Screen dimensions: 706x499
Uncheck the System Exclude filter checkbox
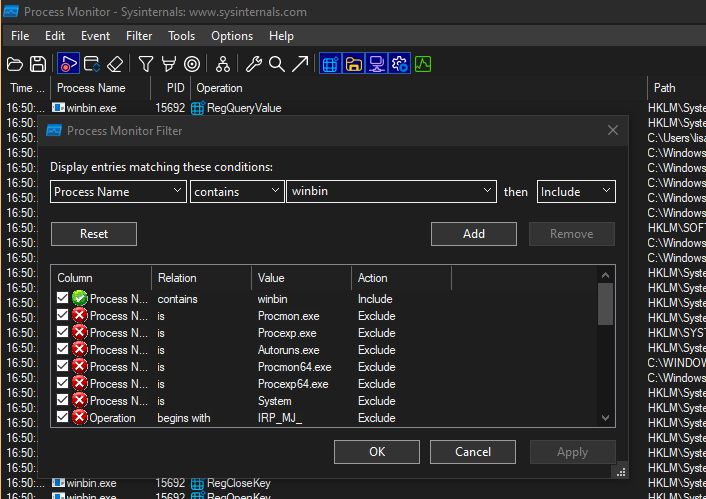[x=63, y=400]
